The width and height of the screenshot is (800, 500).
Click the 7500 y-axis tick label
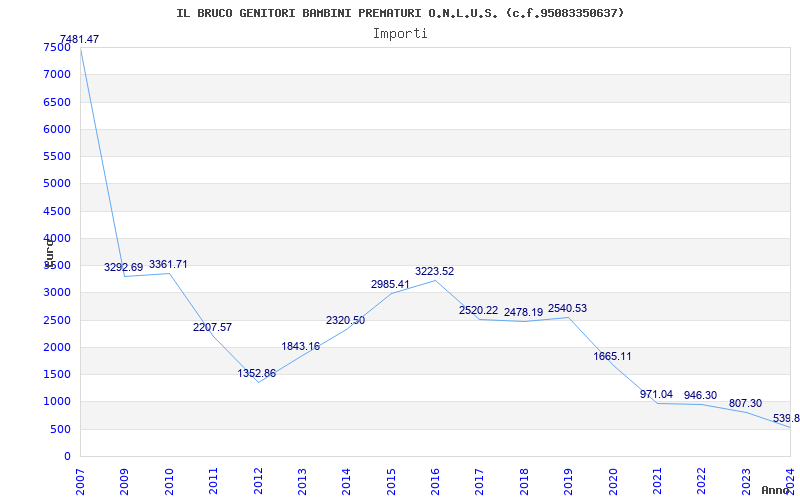click(x=57, y=47)
